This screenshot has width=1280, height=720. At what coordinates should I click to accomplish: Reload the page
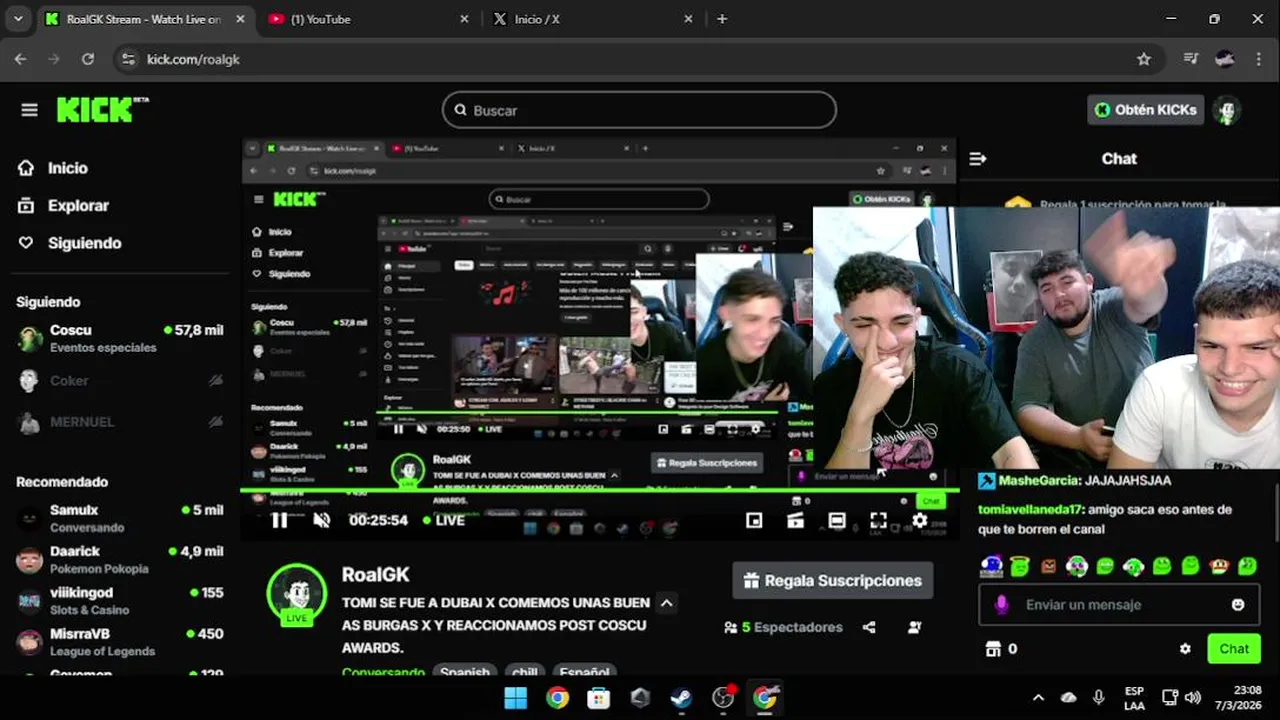tap(88, 59)
